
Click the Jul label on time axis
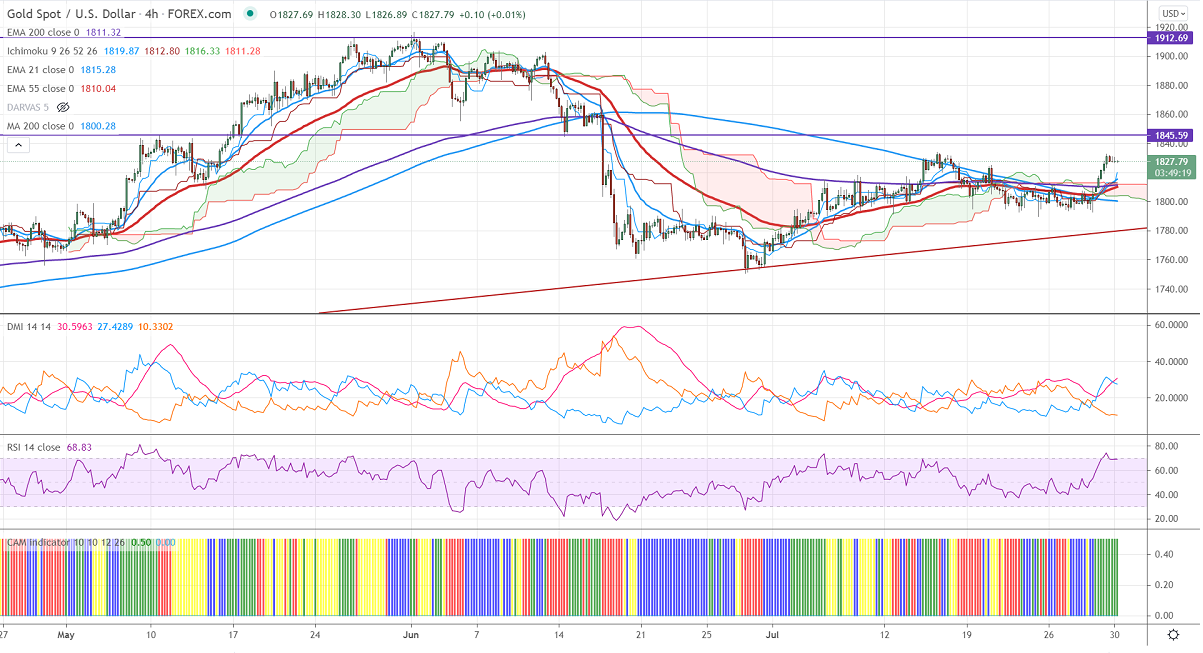(771, 634)
